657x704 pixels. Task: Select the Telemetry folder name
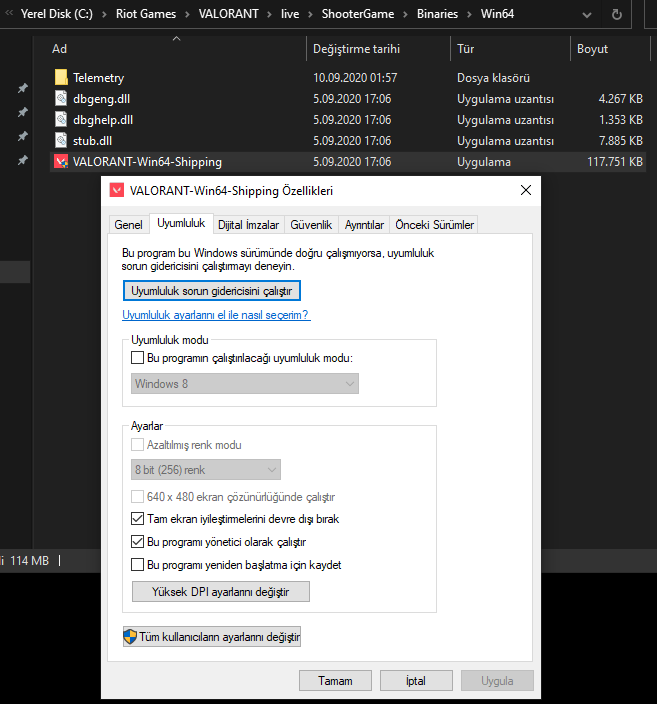98,78
